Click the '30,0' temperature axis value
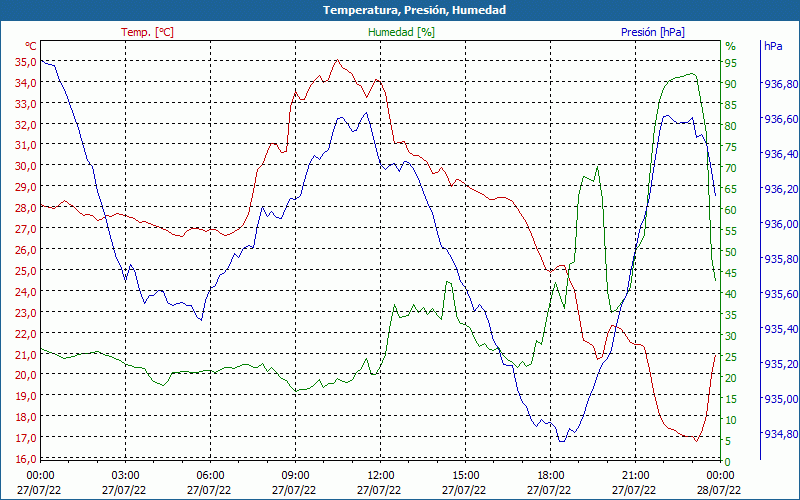 [x=27, y=166]
